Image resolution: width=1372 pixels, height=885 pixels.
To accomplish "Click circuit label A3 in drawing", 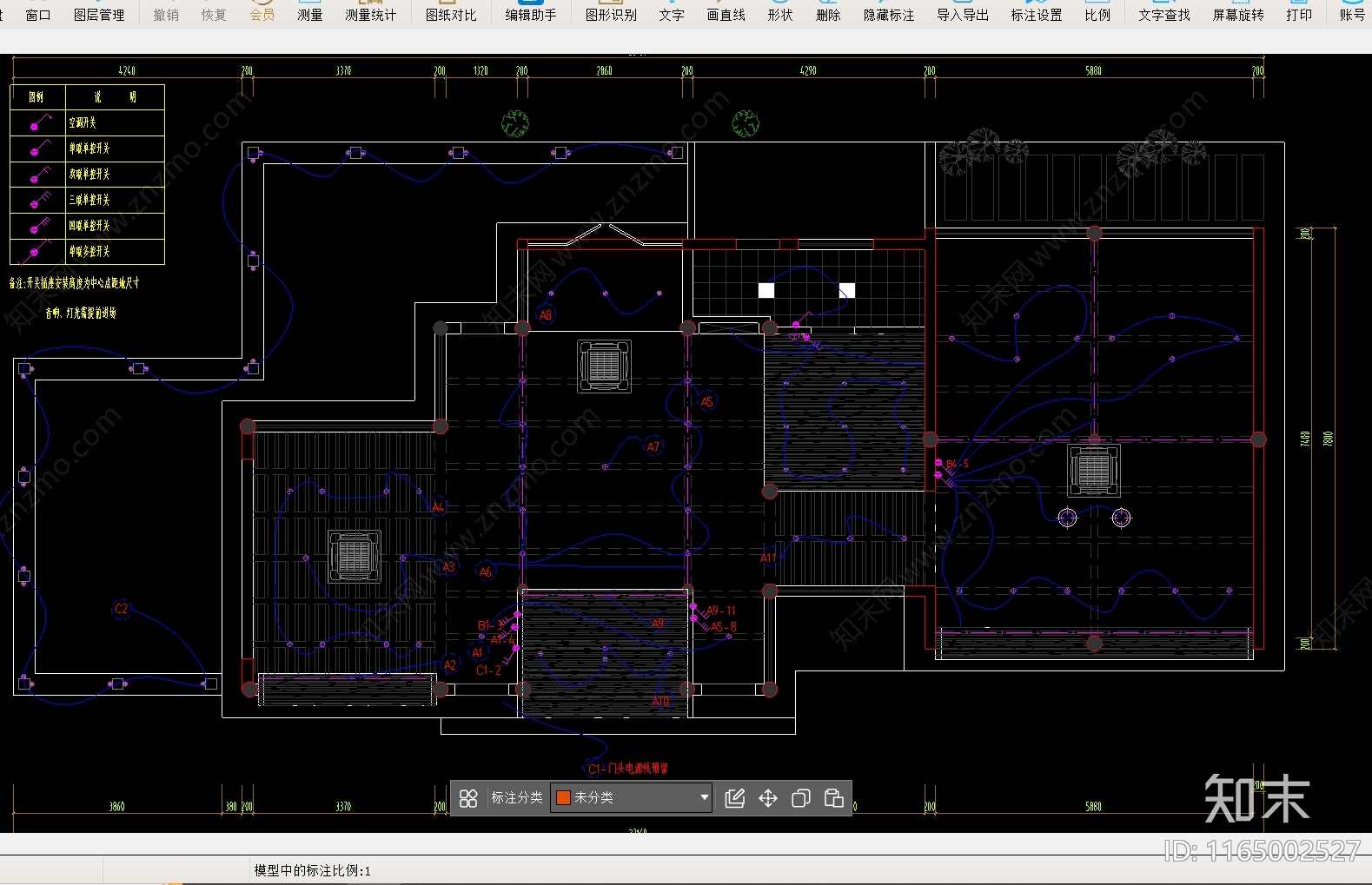I will pos(448,566).
